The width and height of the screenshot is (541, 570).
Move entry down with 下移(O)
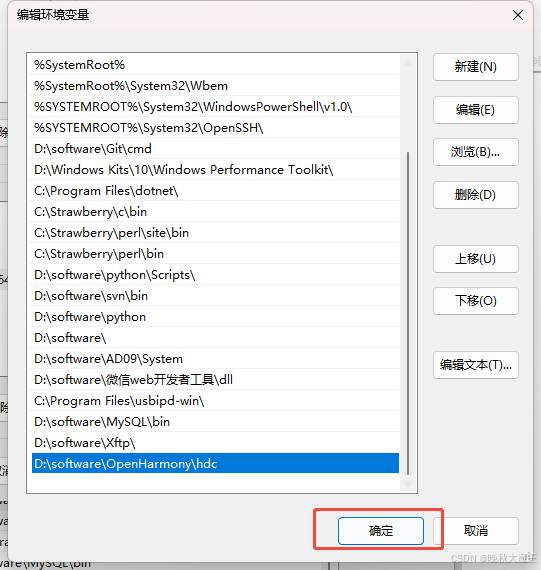(476, 301)
